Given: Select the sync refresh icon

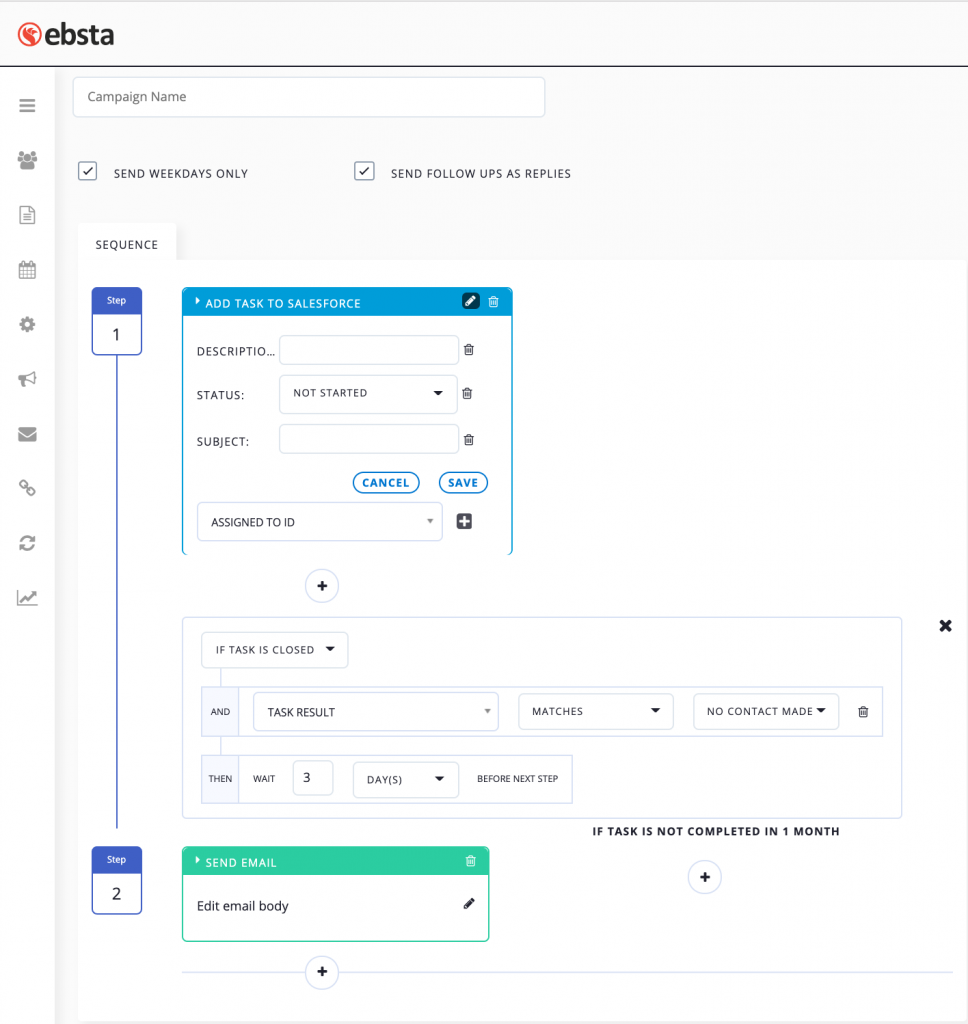Looking at the screenshot, I should (x=27, y=543).
